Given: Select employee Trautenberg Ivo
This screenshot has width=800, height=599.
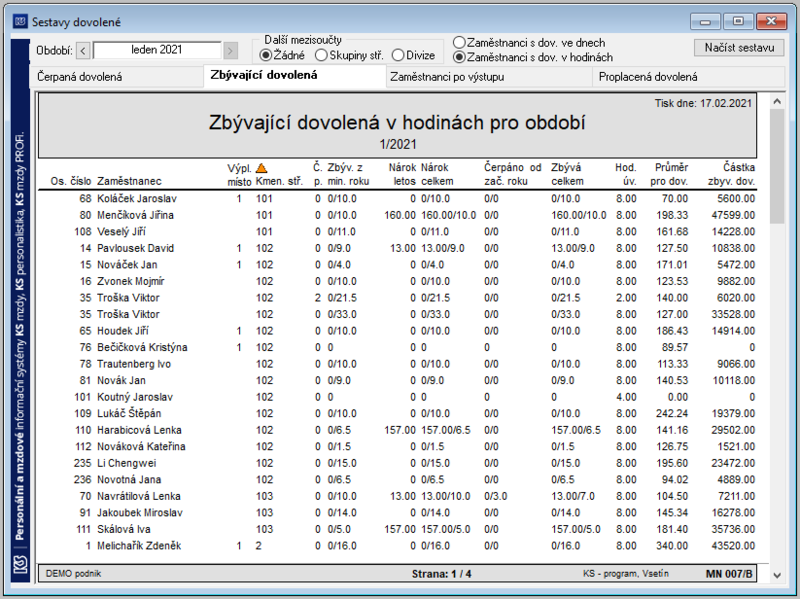Looking at the screenshot, I should (x=134, y=364).
